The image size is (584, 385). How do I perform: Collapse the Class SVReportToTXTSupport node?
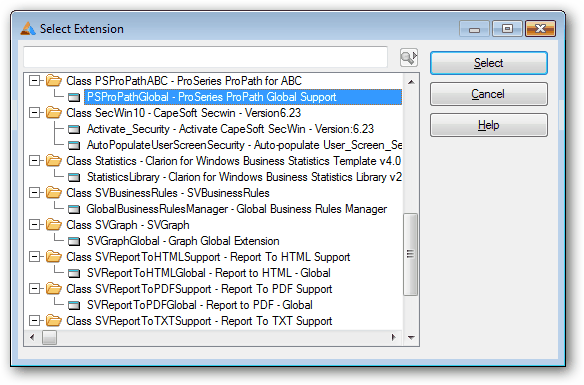(x=34, y=321)
